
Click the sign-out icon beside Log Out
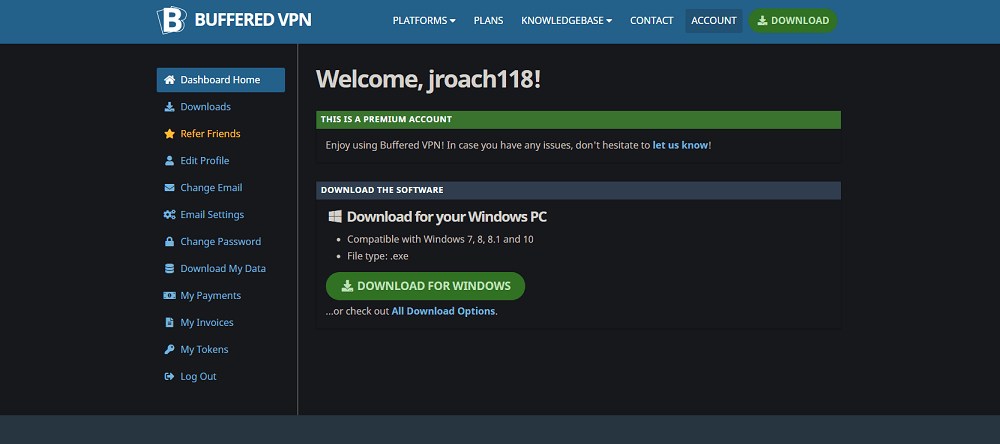tap(170, 376)
